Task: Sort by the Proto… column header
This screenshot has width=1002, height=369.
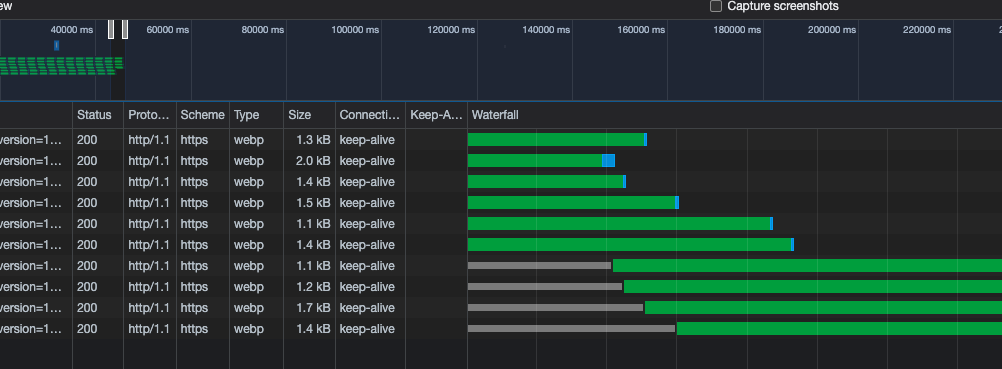Action: tap(150, 115)
